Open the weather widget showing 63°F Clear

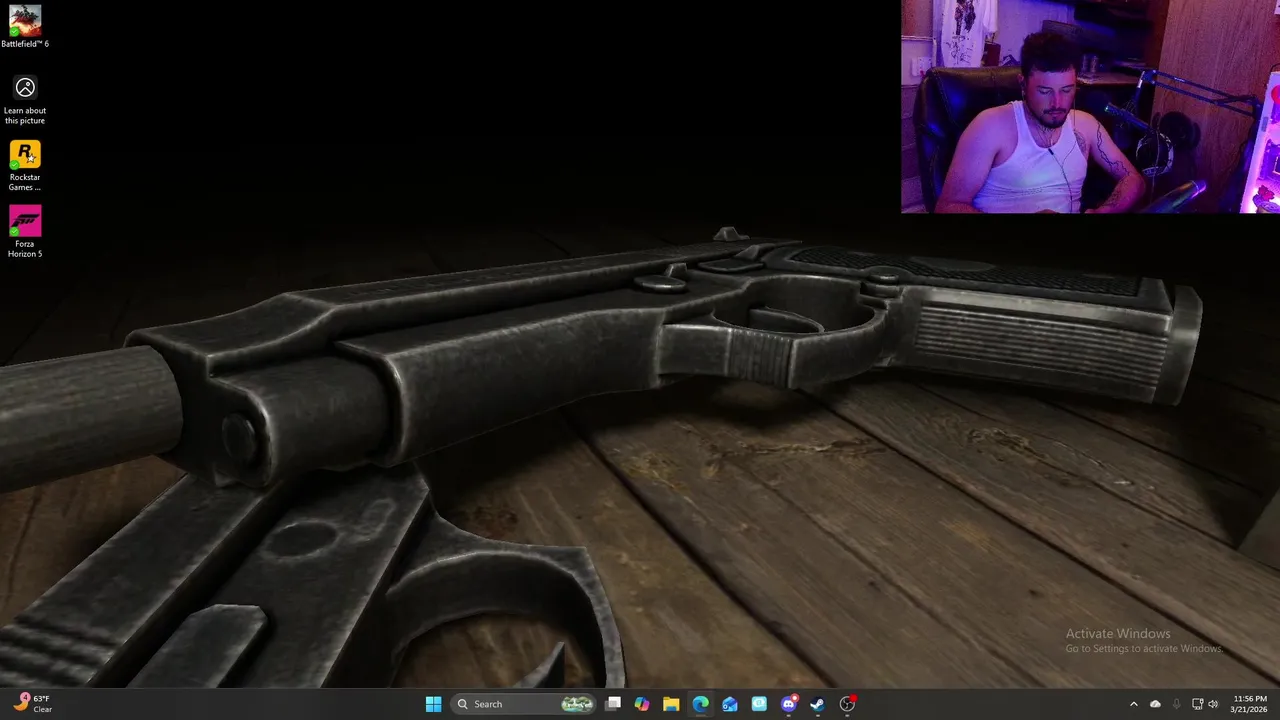(33, 704)
